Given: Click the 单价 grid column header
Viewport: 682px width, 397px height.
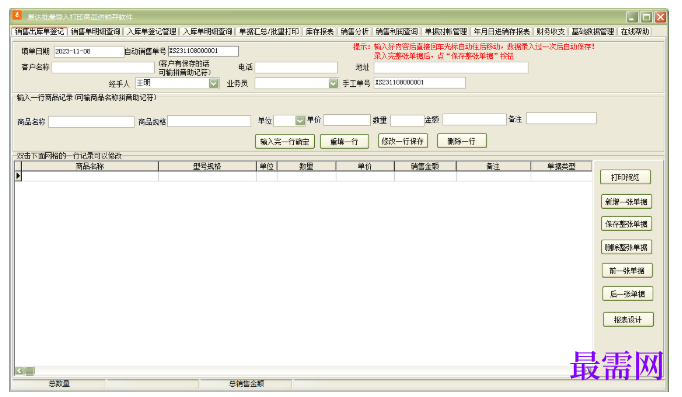Looking at the screenshot, I should 365,166.
